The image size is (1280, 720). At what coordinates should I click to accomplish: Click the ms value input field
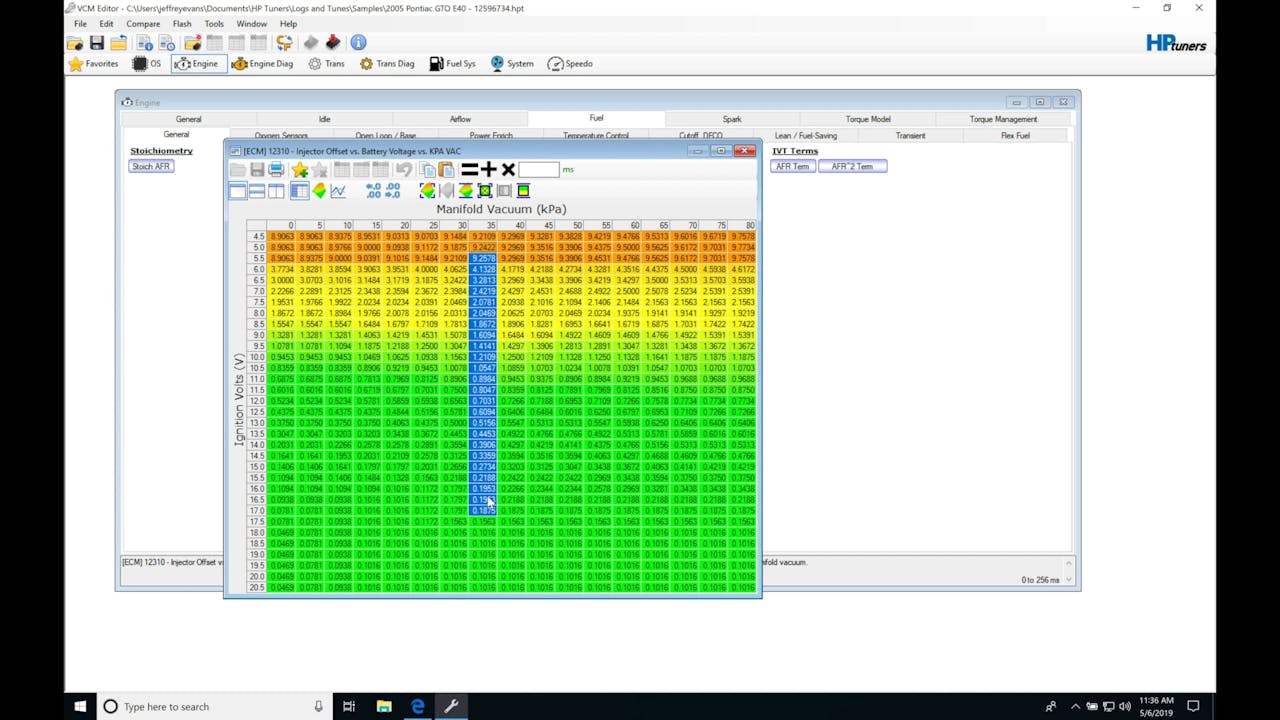538,170
